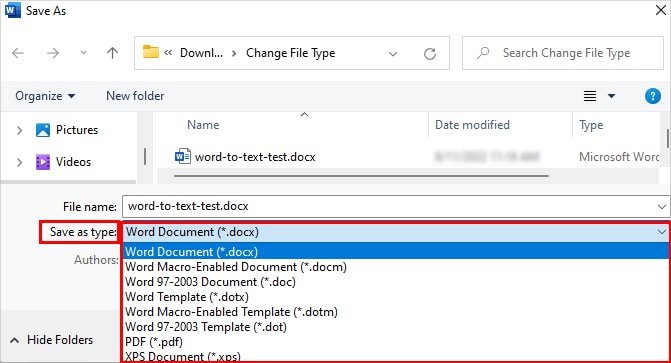Click the search magnifier icon
671x363 pixels.
tap(483, 53)
